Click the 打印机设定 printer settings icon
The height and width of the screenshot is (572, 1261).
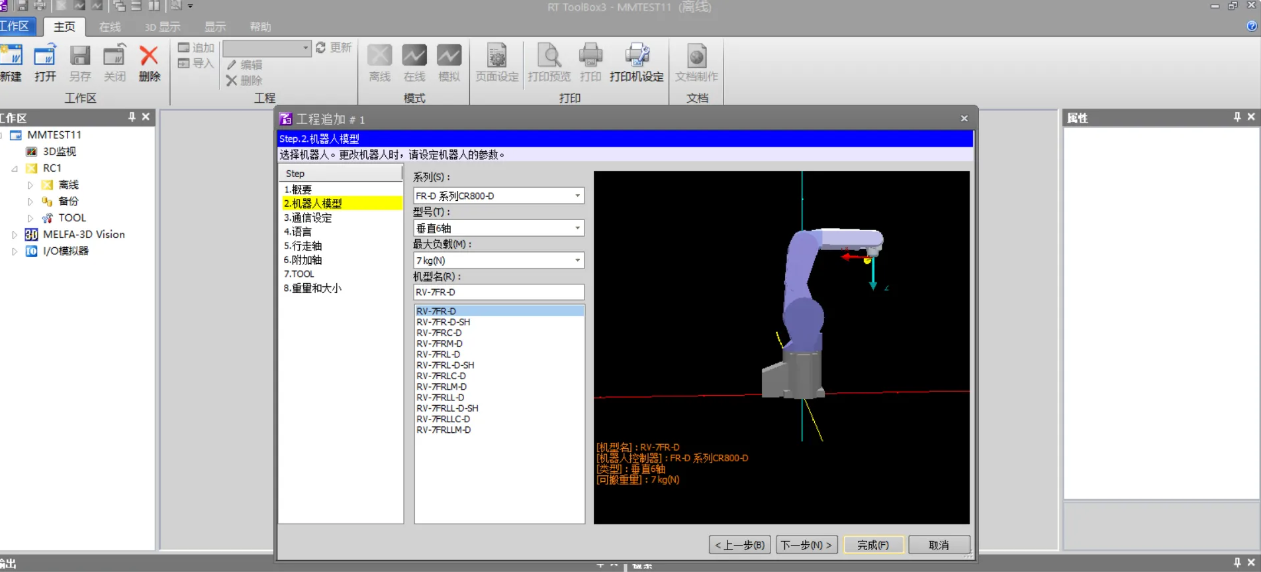[x=637, y=56]
